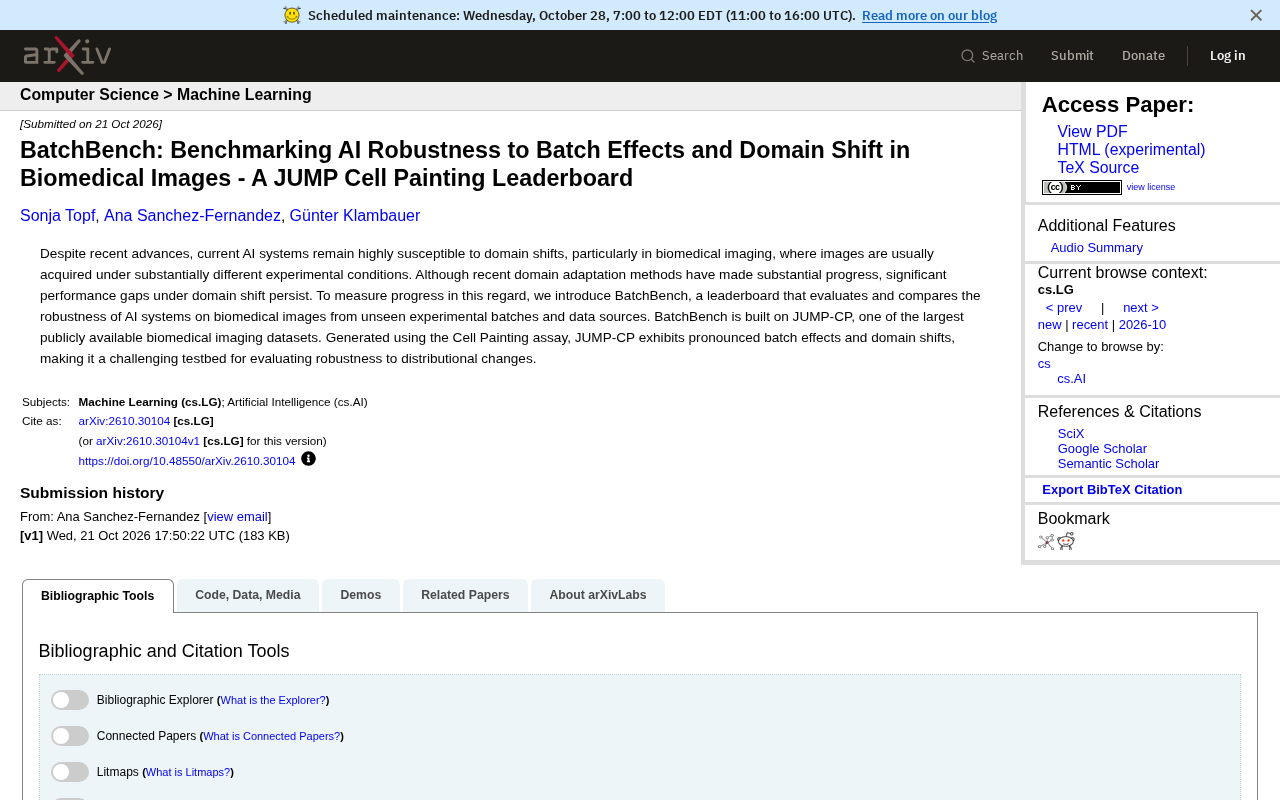Click view license link
Screen dimensions: 1280x800
coord(1151,187)
